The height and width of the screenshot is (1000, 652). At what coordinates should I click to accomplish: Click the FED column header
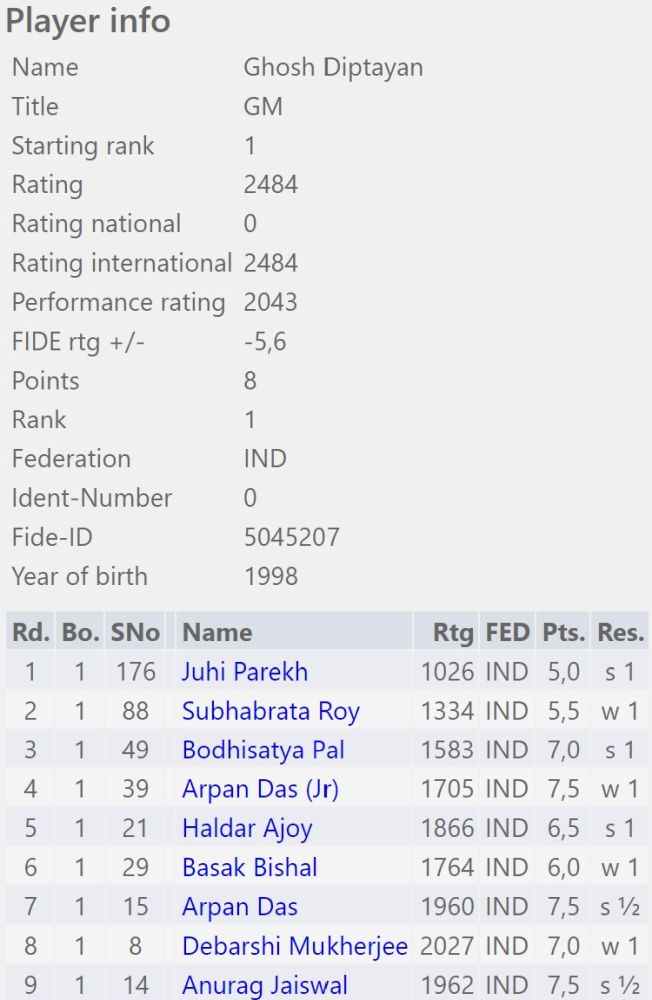(x=507, y=632)
